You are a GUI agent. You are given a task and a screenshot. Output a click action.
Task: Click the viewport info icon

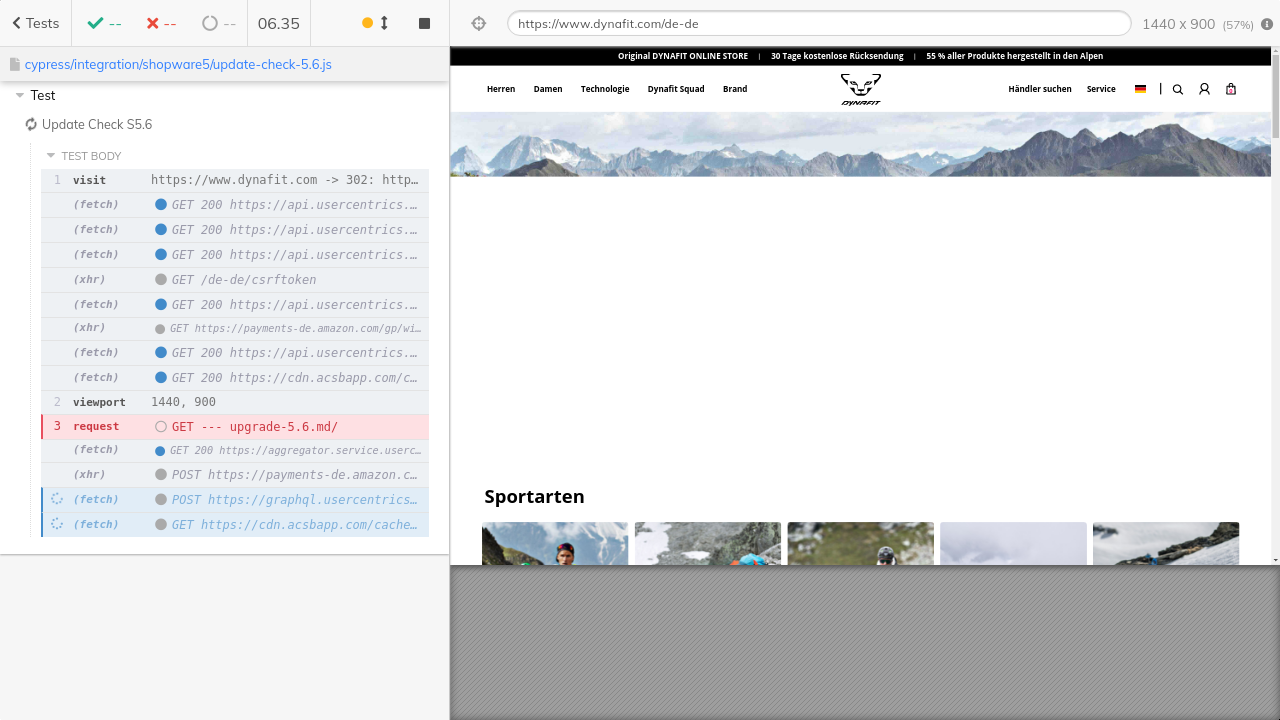[1267, 24]
